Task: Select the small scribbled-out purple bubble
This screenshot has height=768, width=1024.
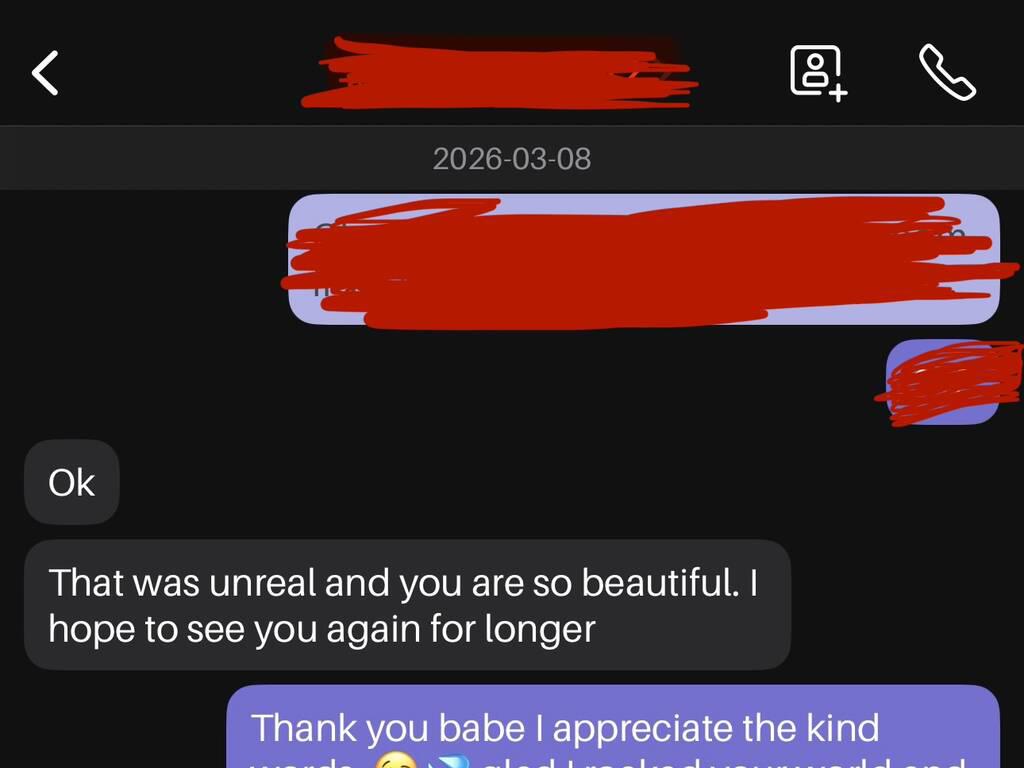Action: coord(942,382)
